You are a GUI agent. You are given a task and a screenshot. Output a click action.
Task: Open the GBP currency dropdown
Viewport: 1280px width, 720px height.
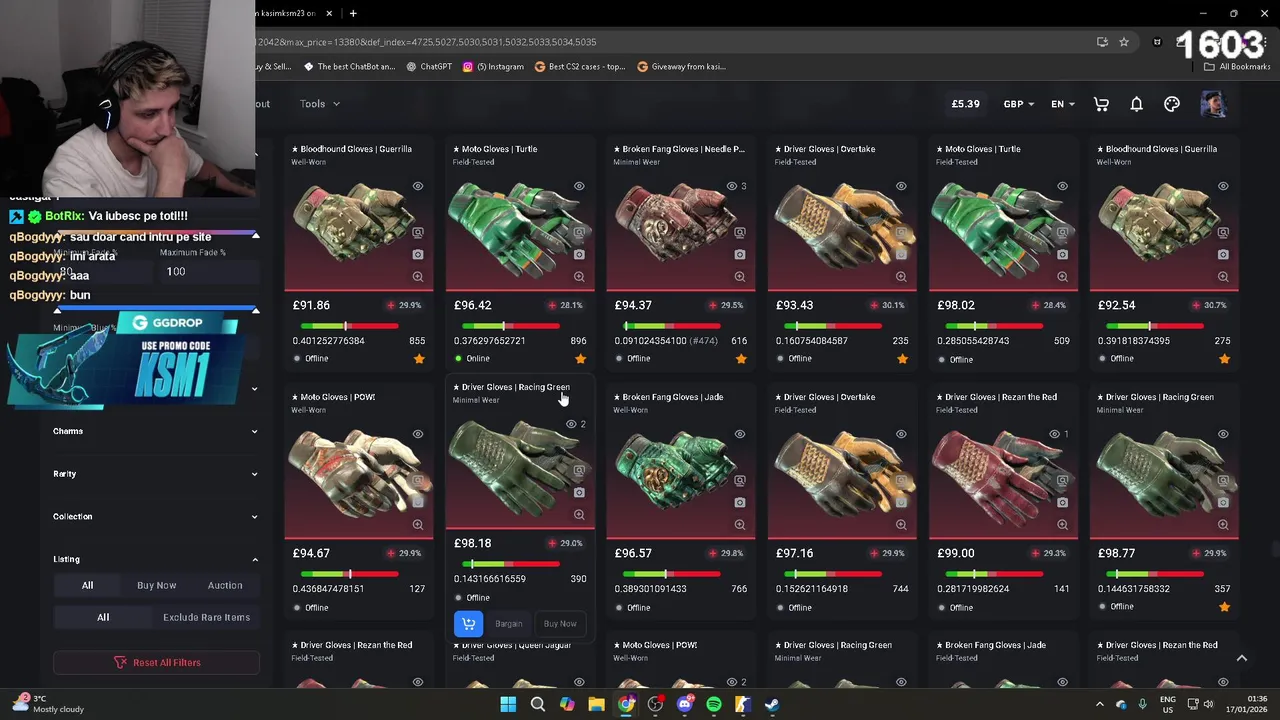(x=1020, y=104)
